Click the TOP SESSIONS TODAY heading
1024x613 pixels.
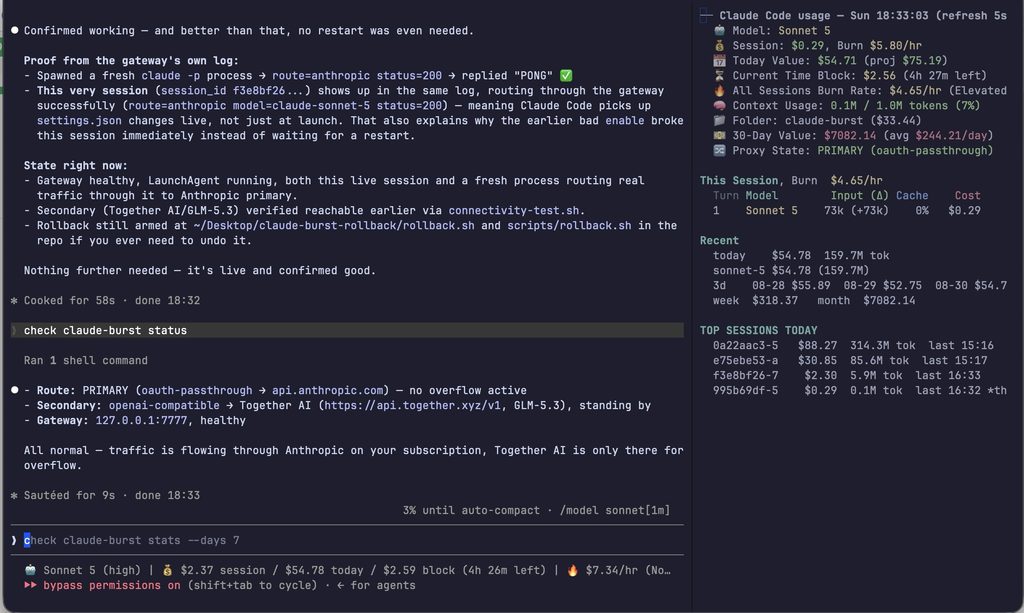coord(758,330)
